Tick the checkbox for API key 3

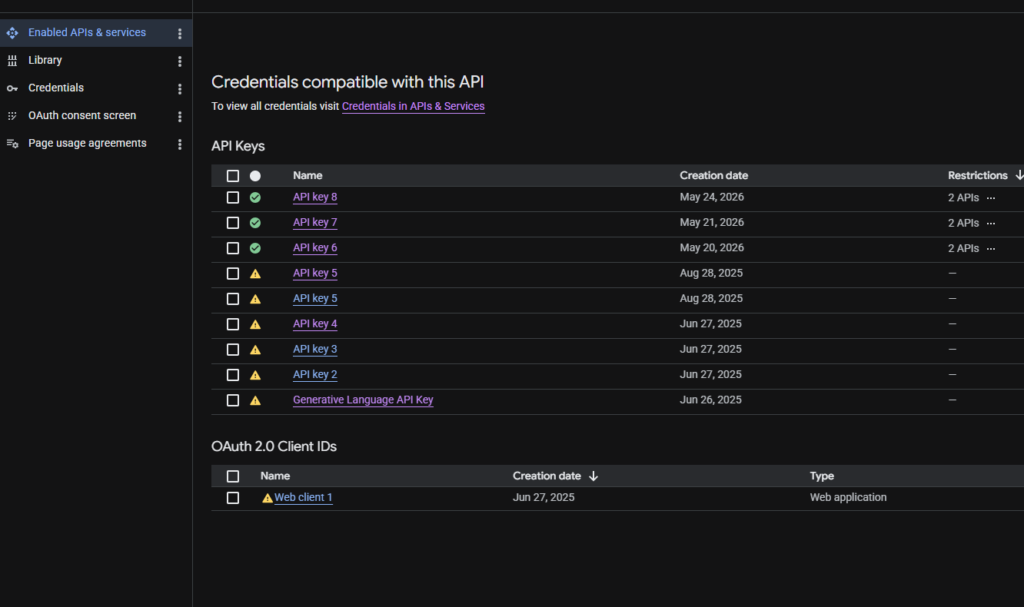232,350
